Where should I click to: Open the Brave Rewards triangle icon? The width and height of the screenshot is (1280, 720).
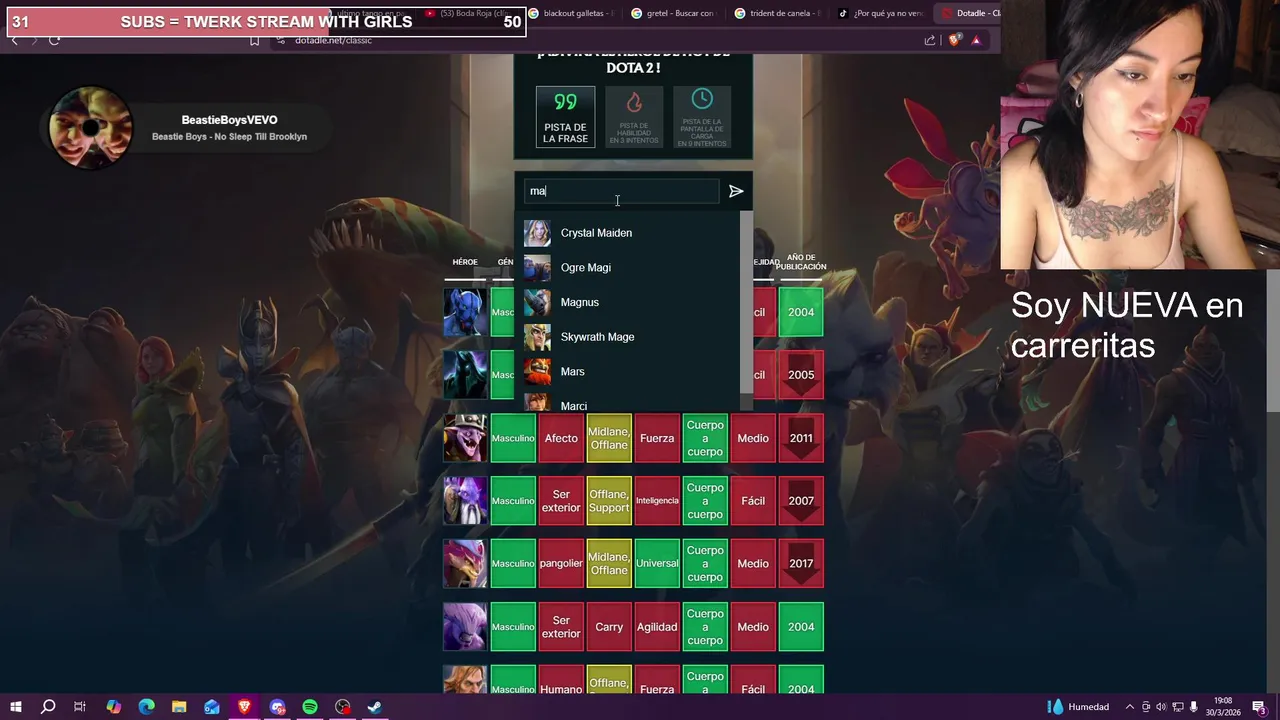(x=976, y=40)
